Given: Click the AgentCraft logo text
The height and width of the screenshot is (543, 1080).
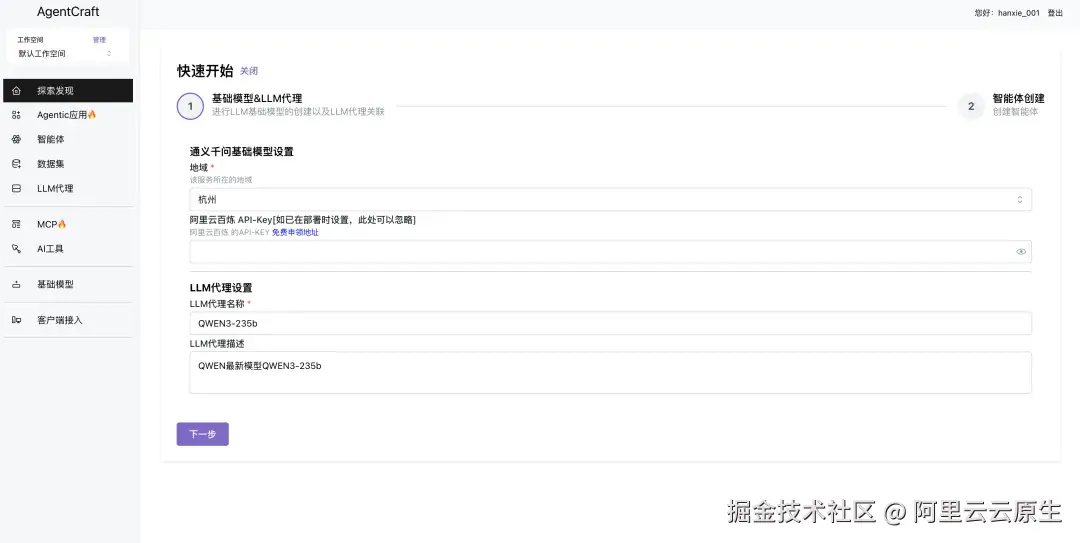Looking at the screenshot, I should click(68, 12).
